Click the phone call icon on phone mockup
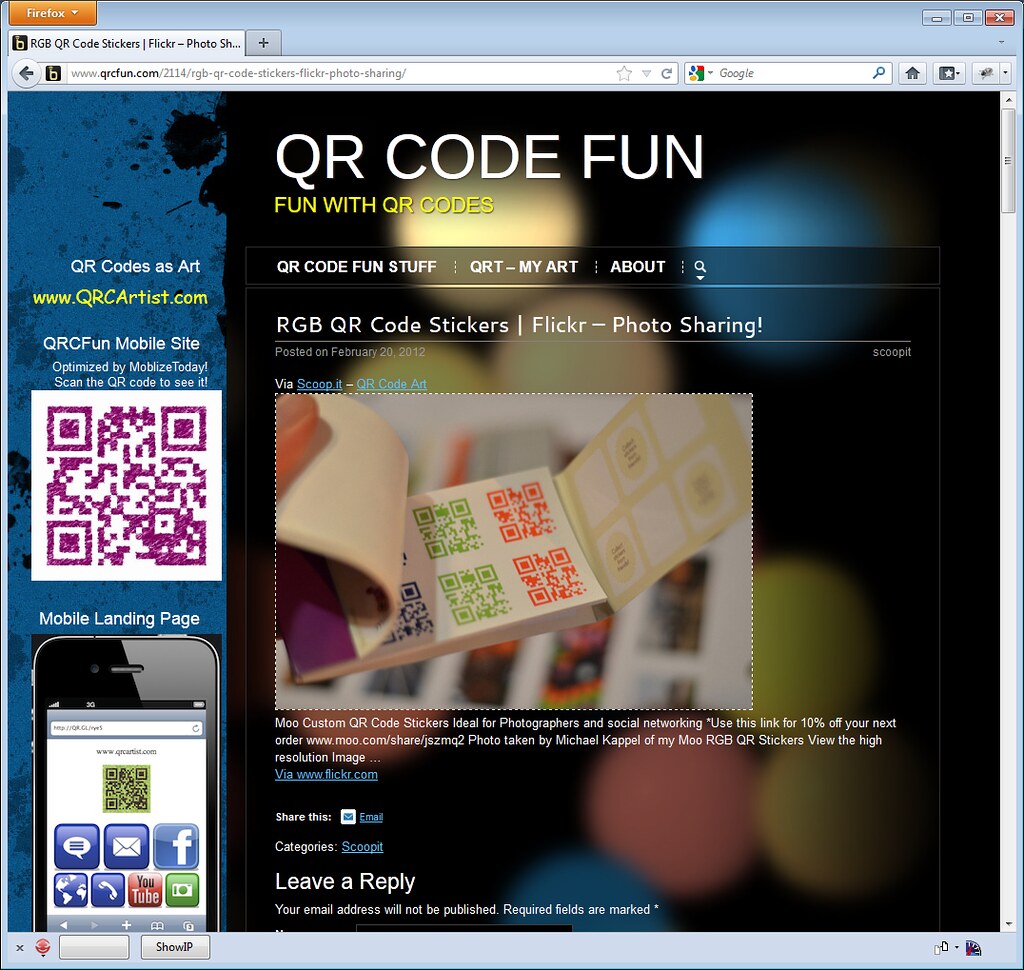This screenshot has height=970, width=1024. 108,890
